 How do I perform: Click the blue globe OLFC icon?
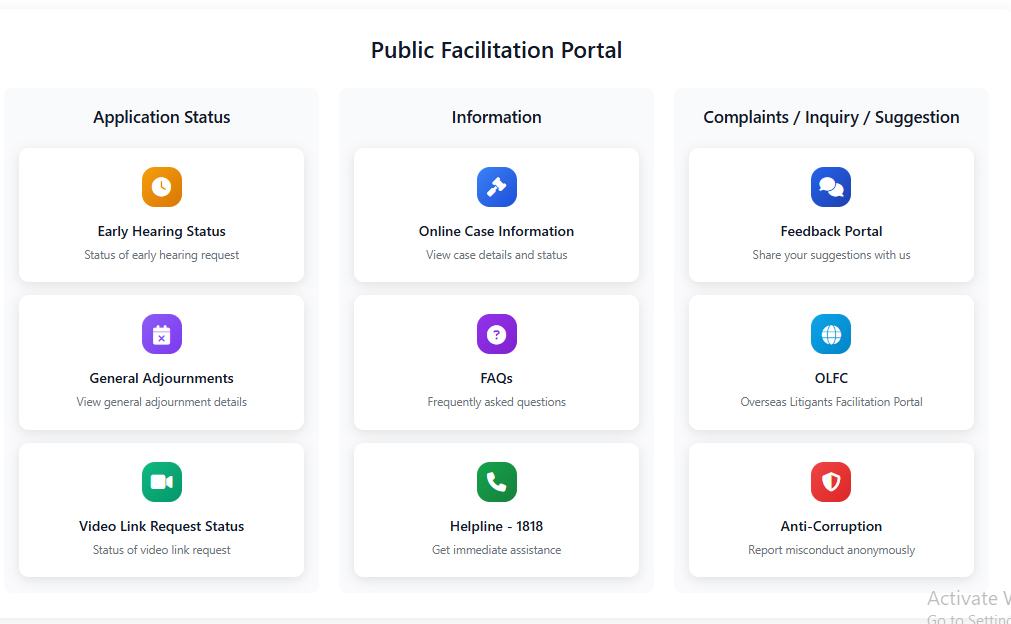click(831, 334)
